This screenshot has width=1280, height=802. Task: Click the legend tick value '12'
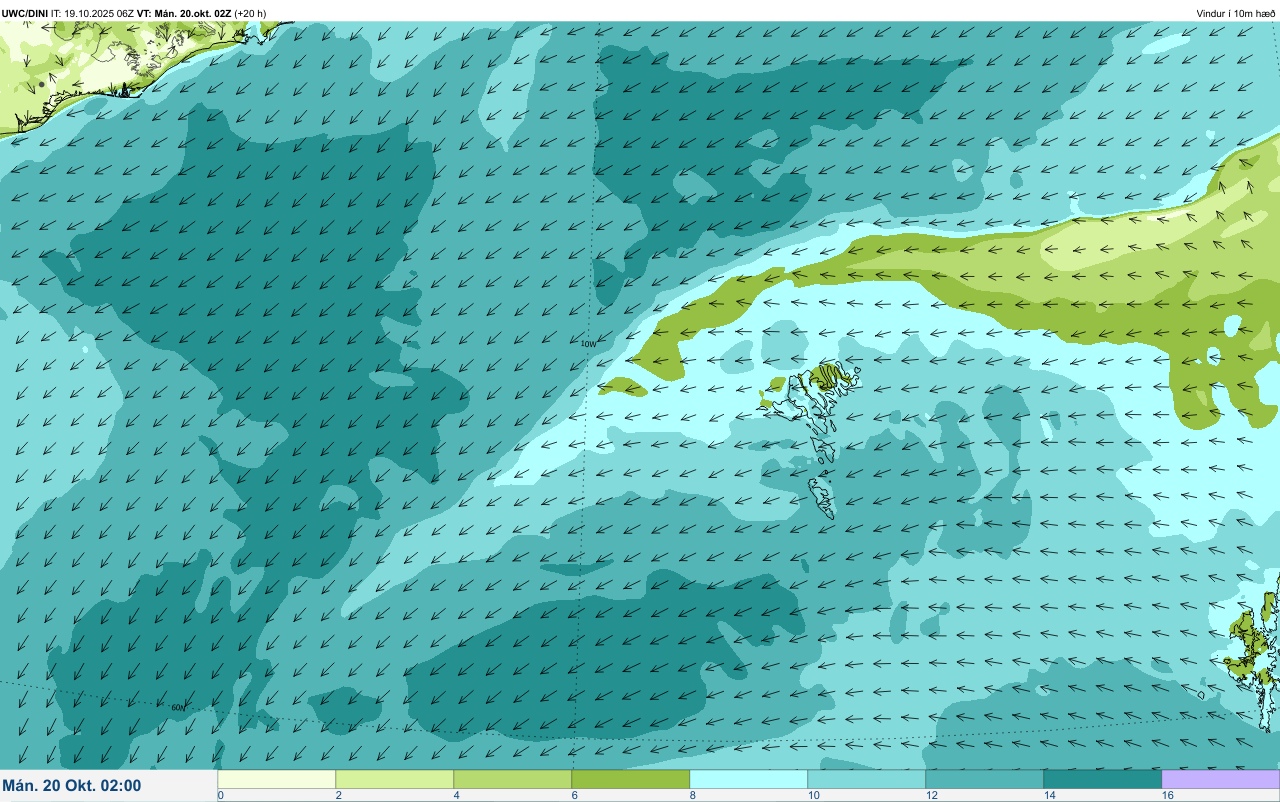click(931, 795)
